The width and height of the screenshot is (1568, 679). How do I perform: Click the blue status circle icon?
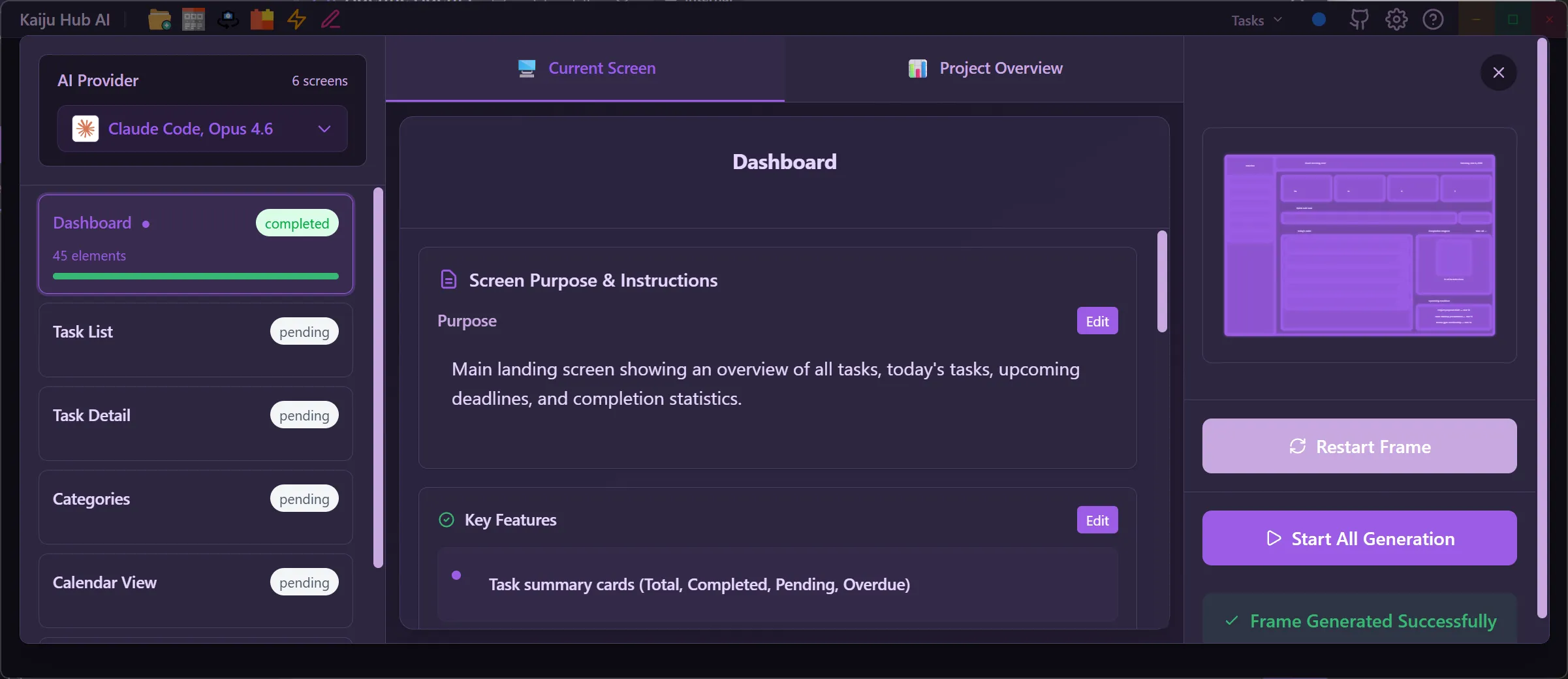1319,20
